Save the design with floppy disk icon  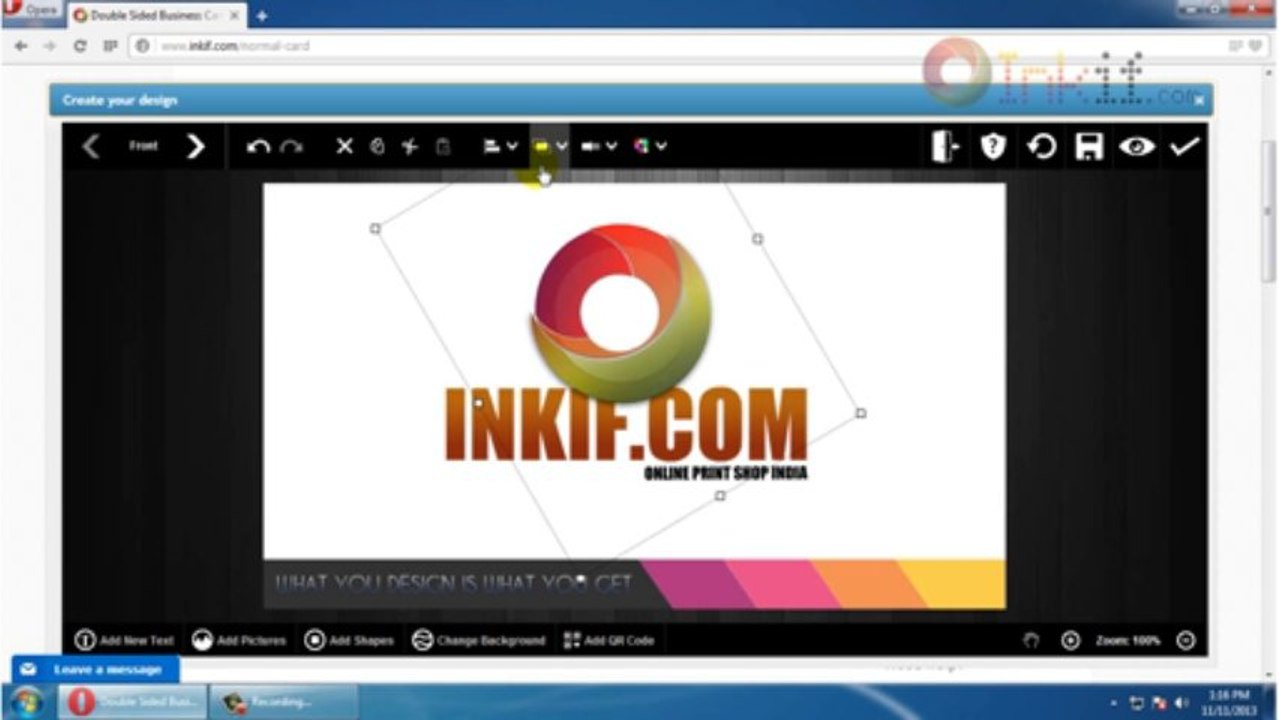pyautogui.click(x=1089, y=146)
